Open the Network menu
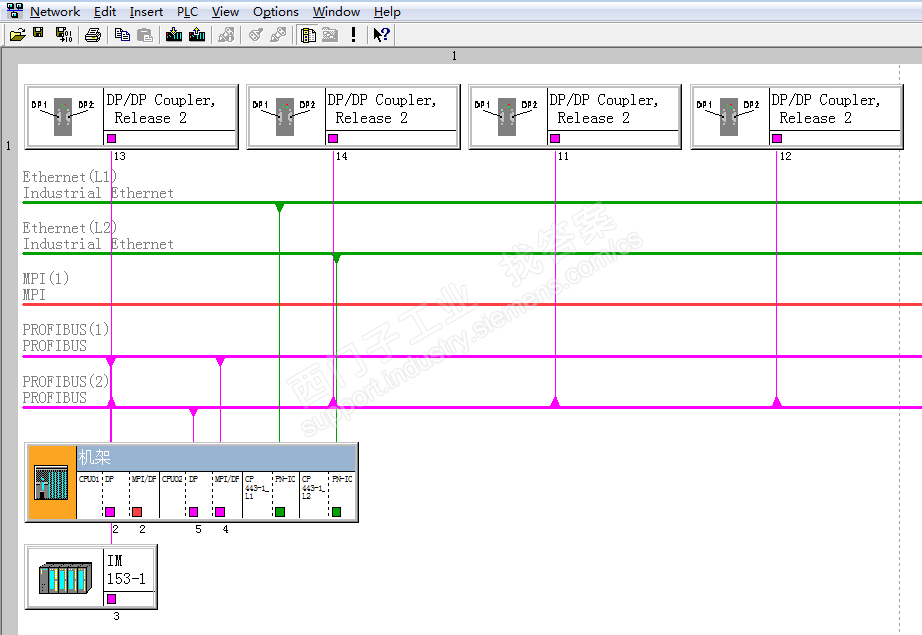Viewport: 922px width, 635px height. pyautogui.click(x=55, y=12)
